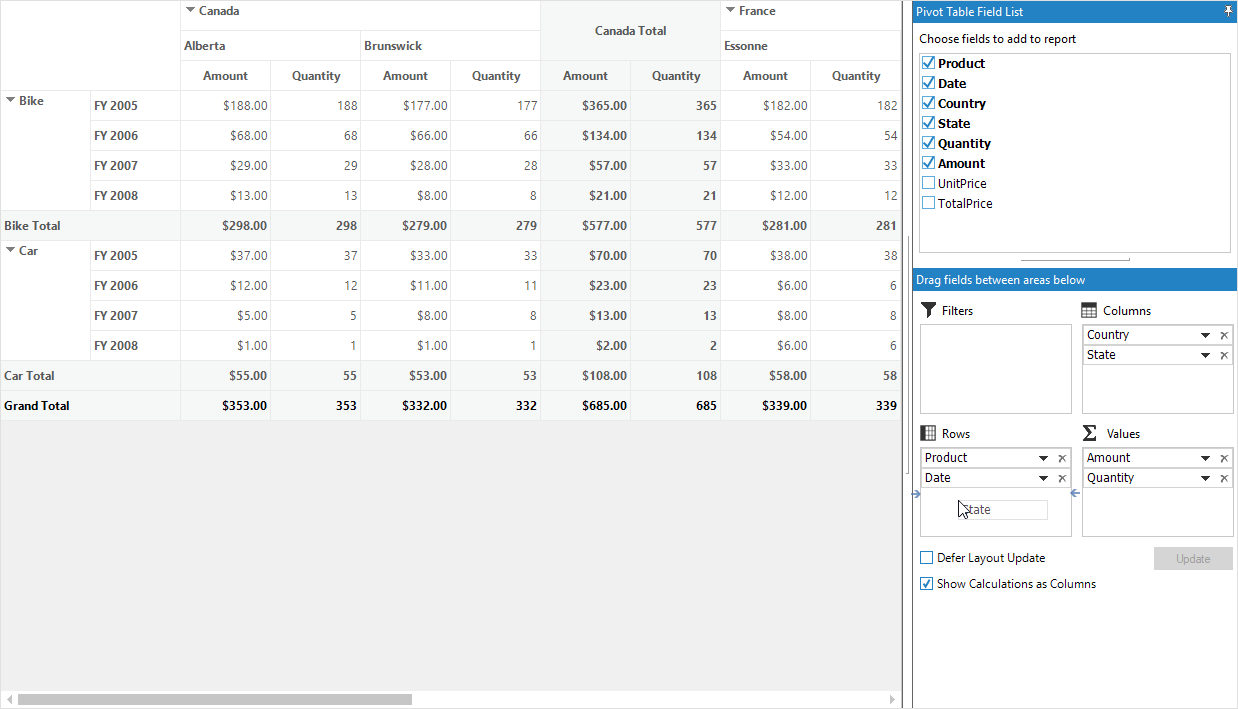Click Brunswick Amount cell $177.00

(x=405, y=106)
